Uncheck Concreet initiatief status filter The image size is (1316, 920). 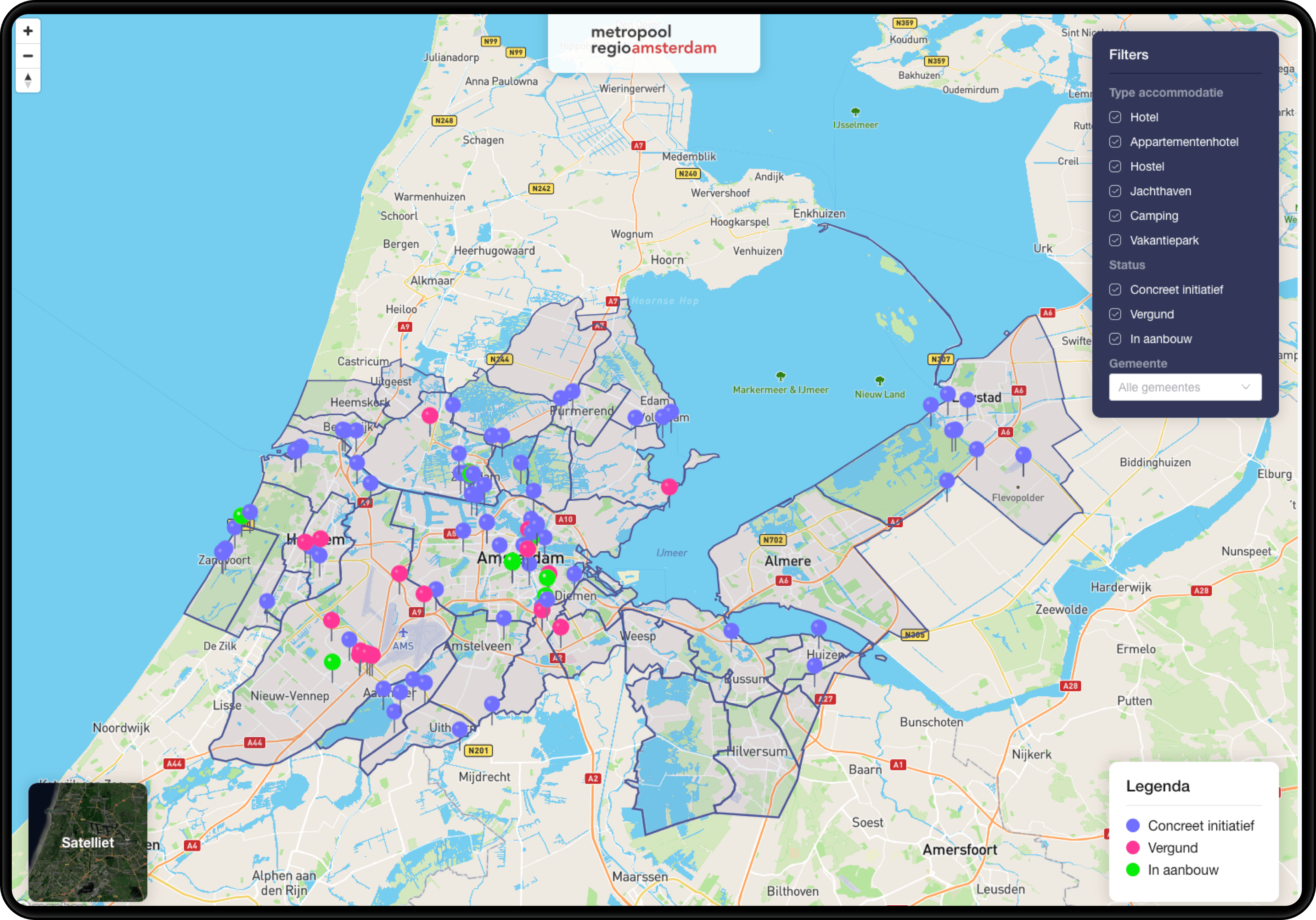coord(1115,289)
